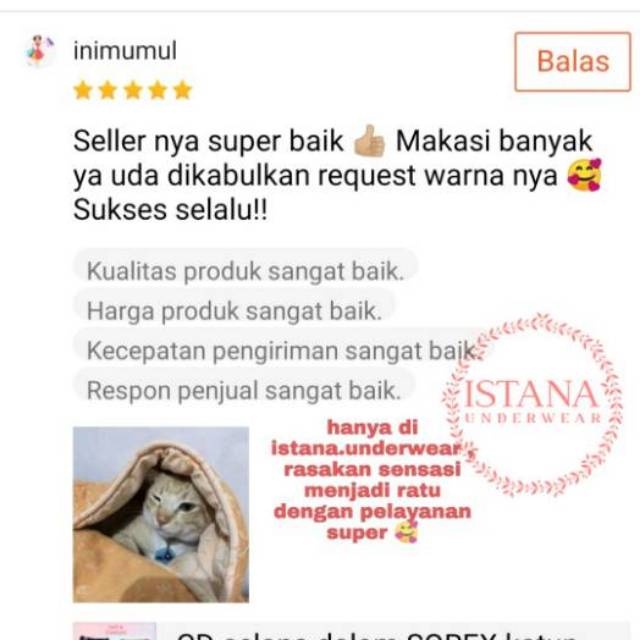
Task: Select the 'Kecepatan pengiriman sangat baik' tag
Action: 282,350
